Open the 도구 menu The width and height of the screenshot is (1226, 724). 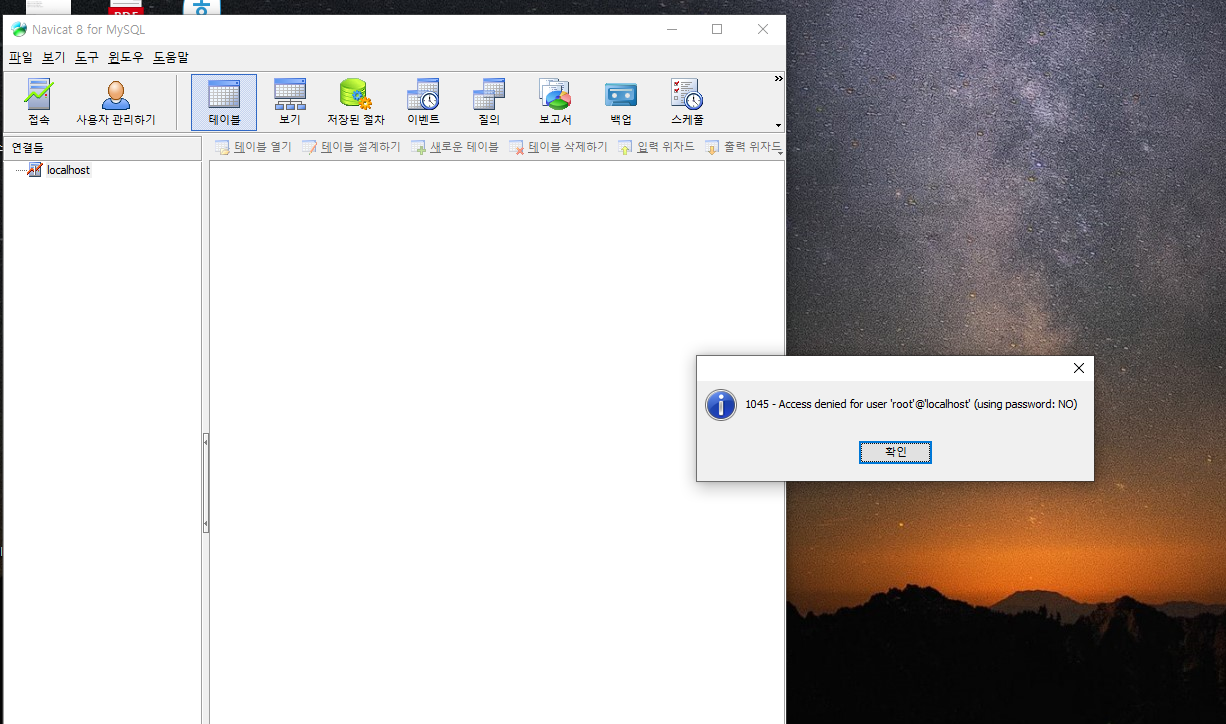pos(87,58)
